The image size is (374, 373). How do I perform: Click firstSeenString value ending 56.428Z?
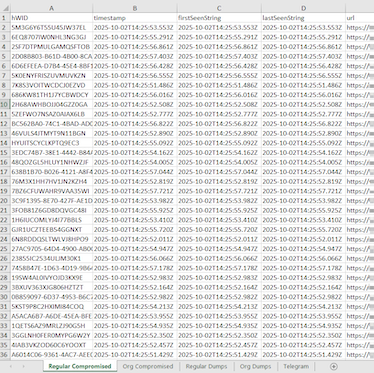point(219,66)
